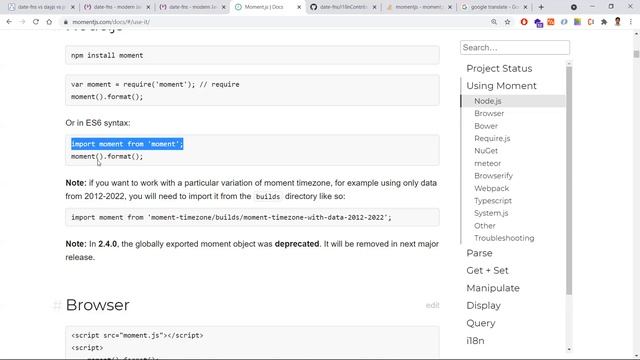Click the script src moment.js code line
The image size is (640, 360).
tap(137, 335)
